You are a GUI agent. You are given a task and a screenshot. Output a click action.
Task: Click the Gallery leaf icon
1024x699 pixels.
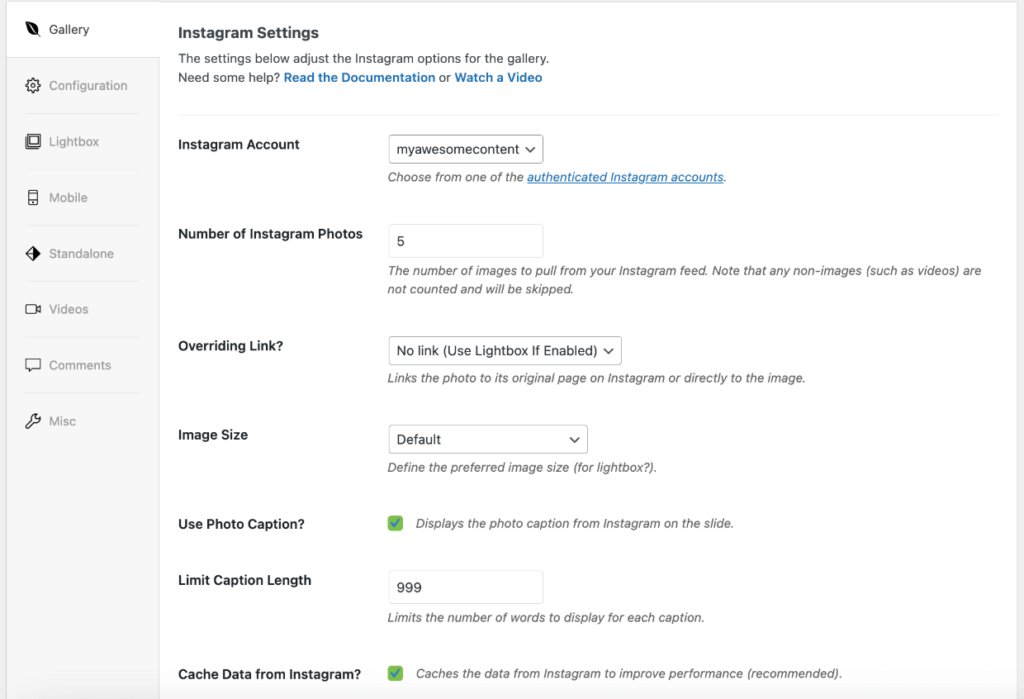click(x=33, y=29)
